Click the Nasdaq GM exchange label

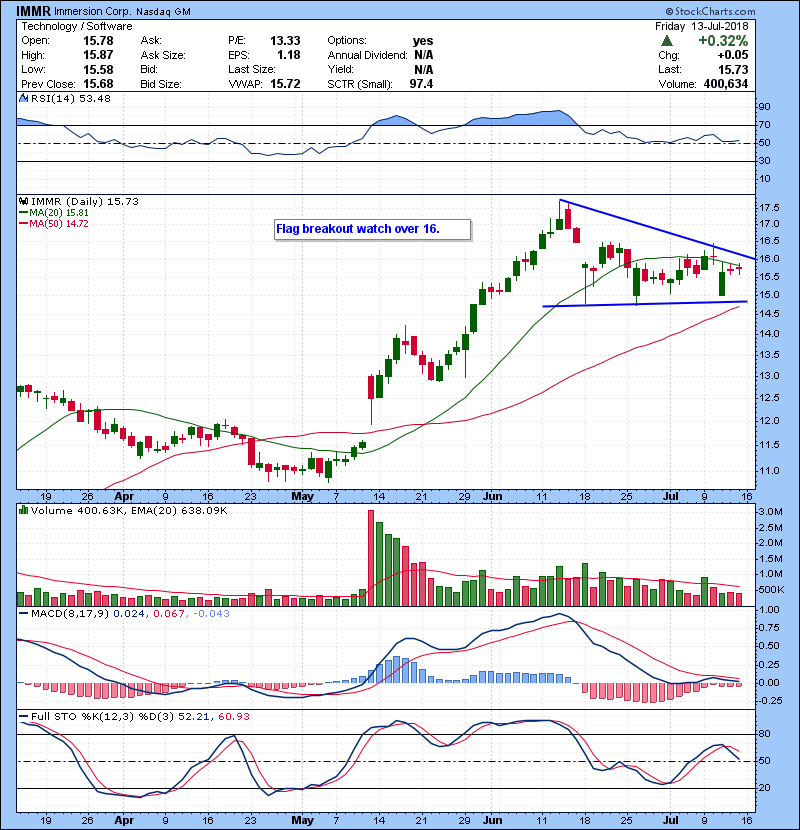tap(163, 12)
